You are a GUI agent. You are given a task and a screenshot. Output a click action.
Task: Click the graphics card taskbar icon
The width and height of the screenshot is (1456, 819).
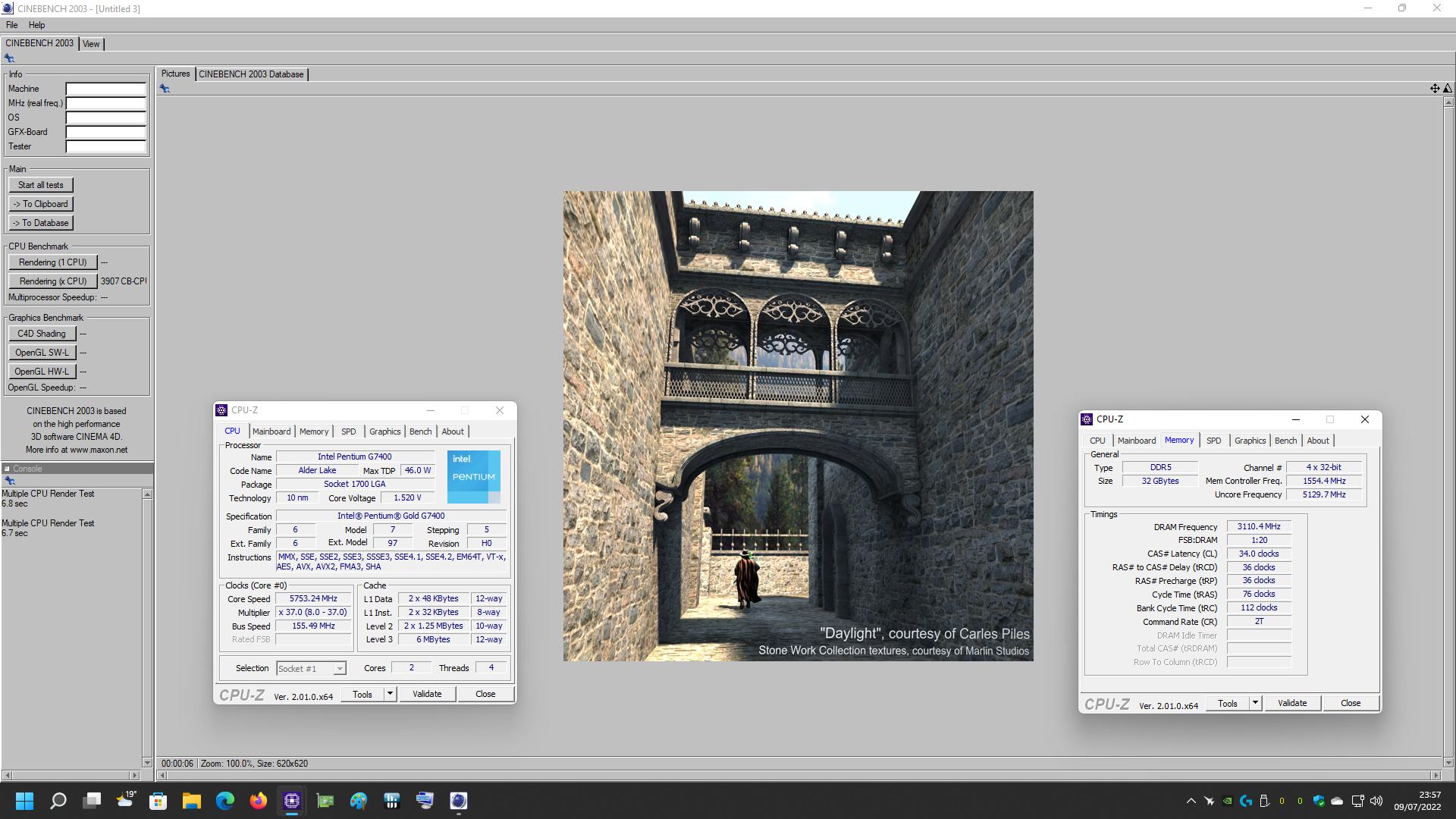click(325, 801)
